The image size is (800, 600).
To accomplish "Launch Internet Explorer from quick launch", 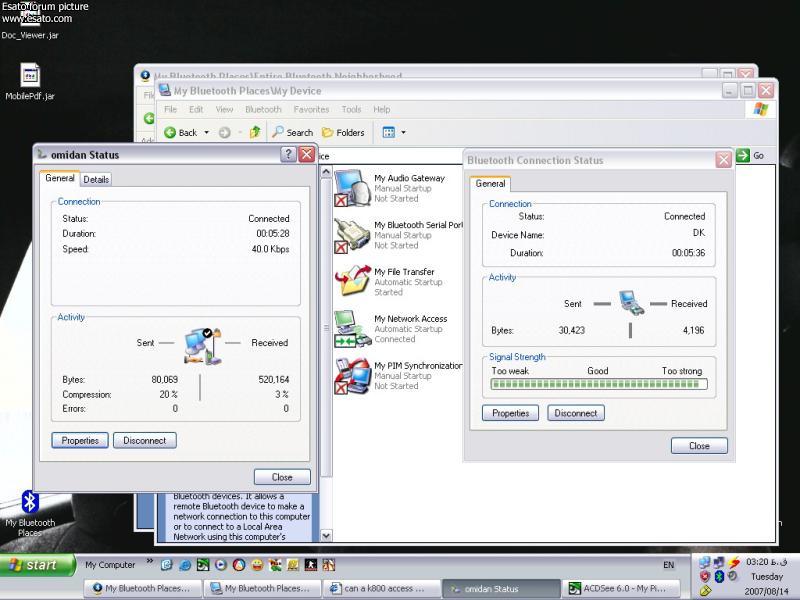I will click(x=185, y=565).
